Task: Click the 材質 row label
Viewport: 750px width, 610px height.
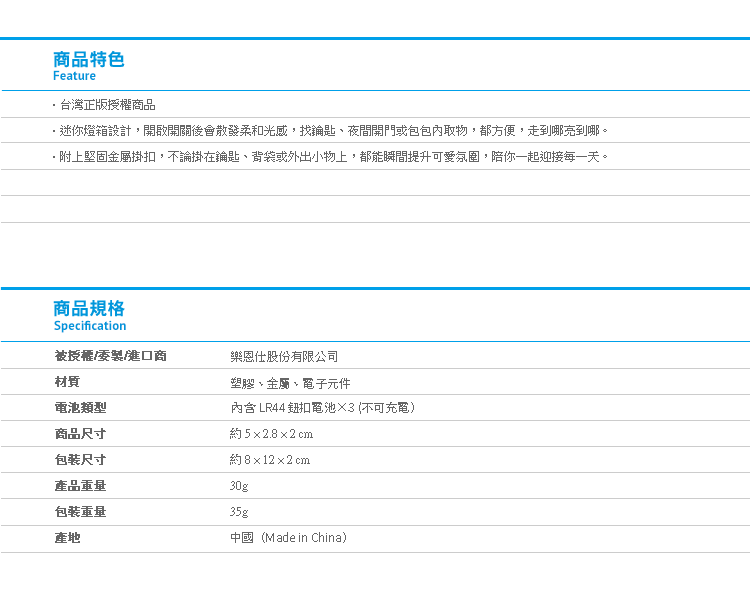Action: click(x=67, y=382)
